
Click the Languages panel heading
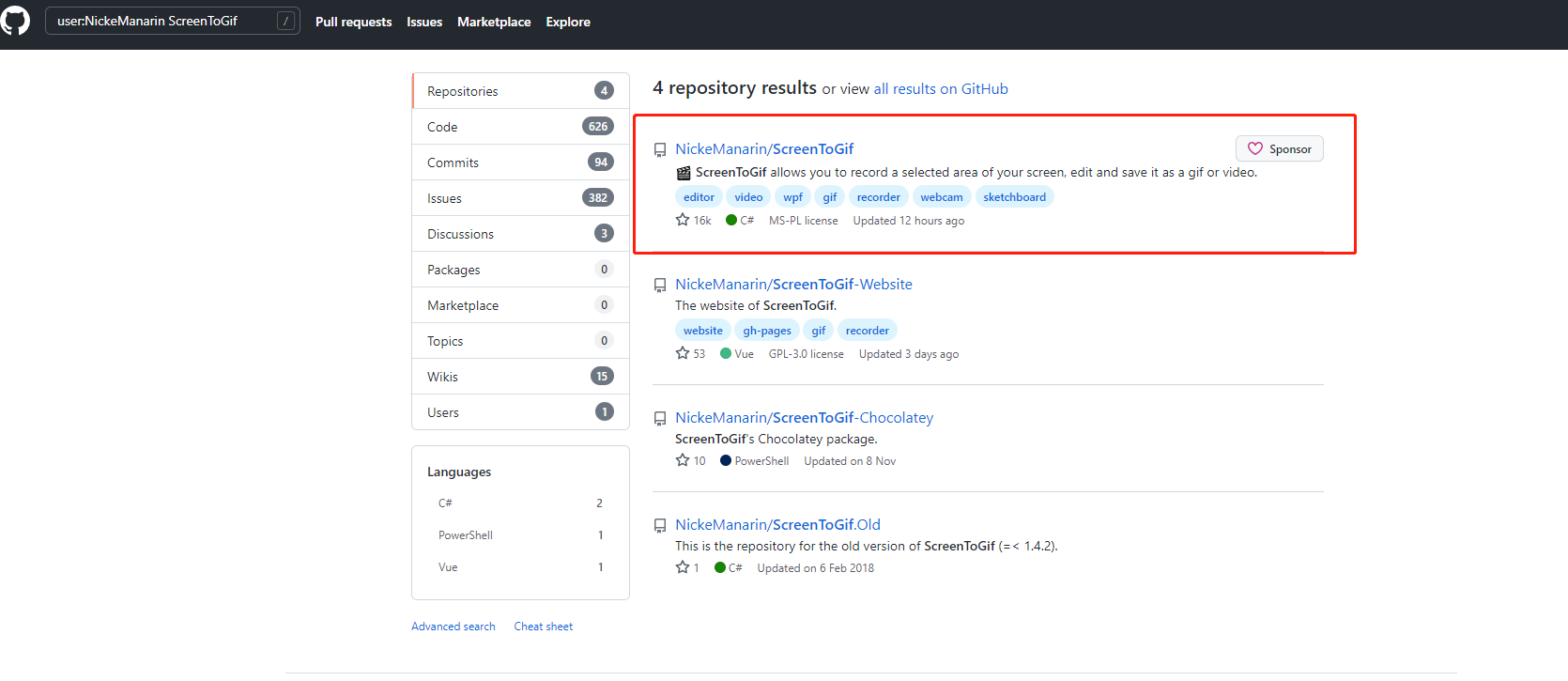(459, 472)
